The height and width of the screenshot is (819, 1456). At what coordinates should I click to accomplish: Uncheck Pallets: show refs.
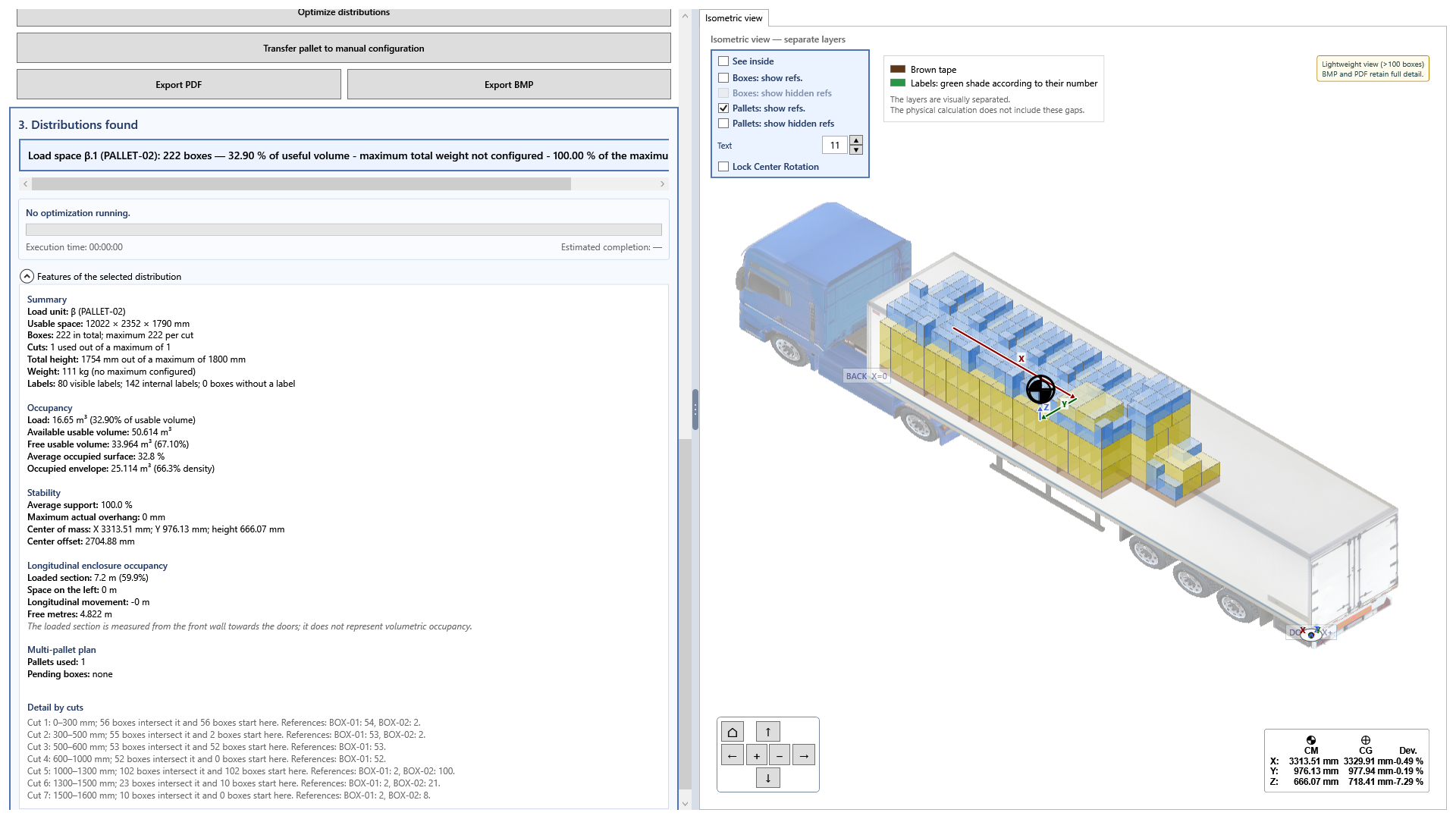pos(723,108)
